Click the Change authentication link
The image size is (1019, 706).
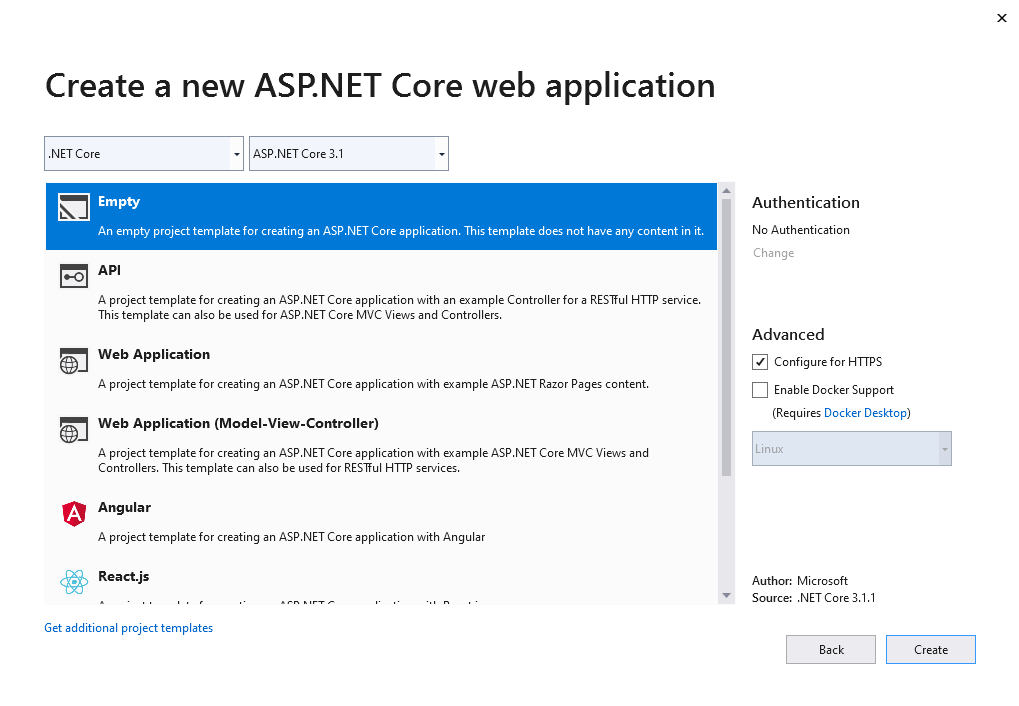point(773,254)
